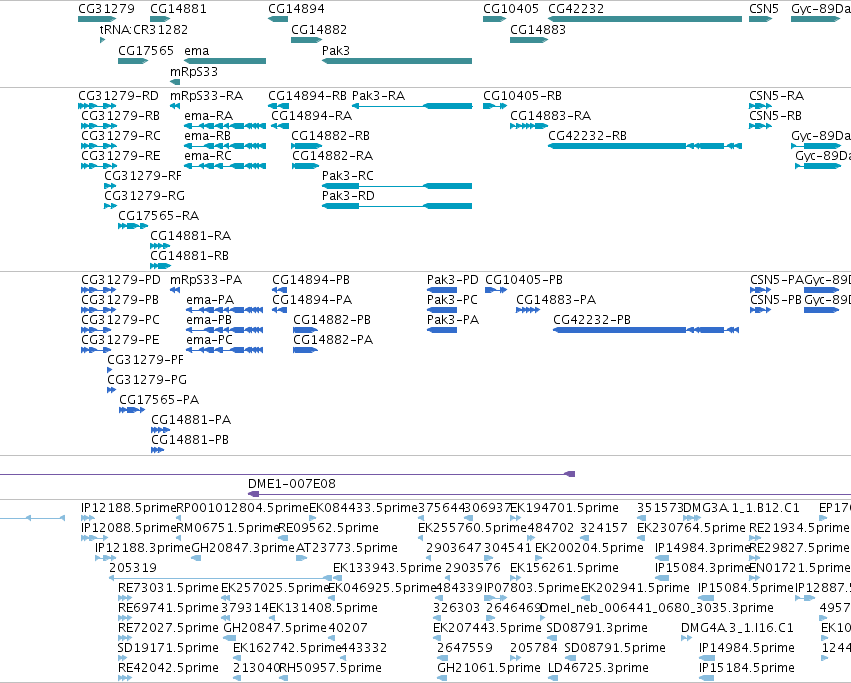Select protein CG14894-PA
The width and height of the screenshot is (851, 683).
tap(312, 300)
